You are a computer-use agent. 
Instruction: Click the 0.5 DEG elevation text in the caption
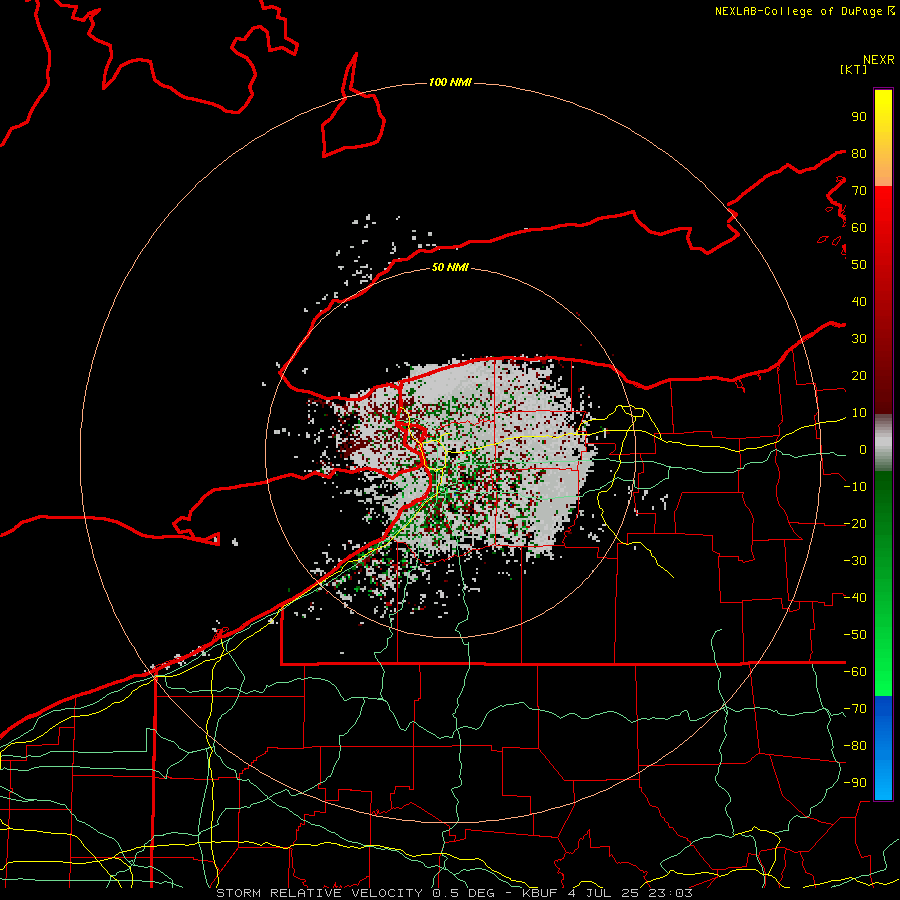464,893
